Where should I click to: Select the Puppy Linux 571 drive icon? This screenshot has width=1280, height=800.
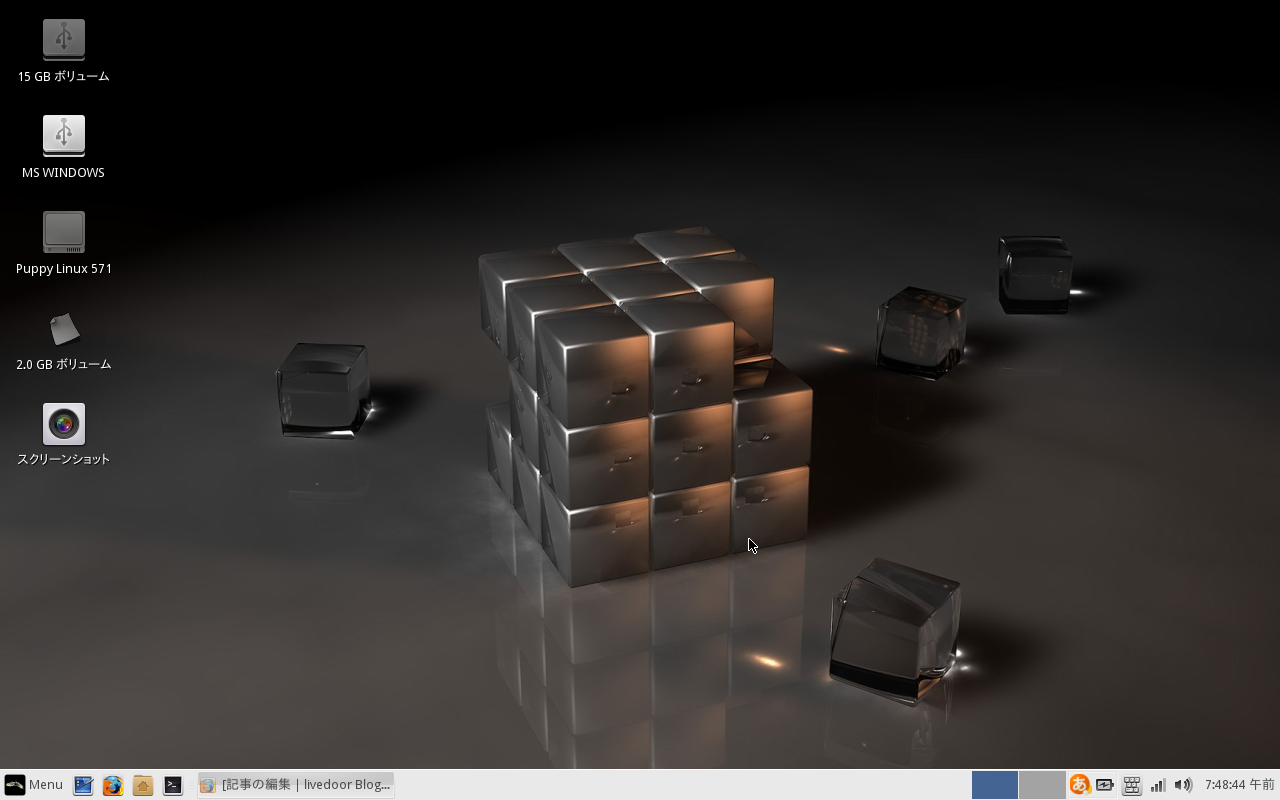[x=64, y=232]
